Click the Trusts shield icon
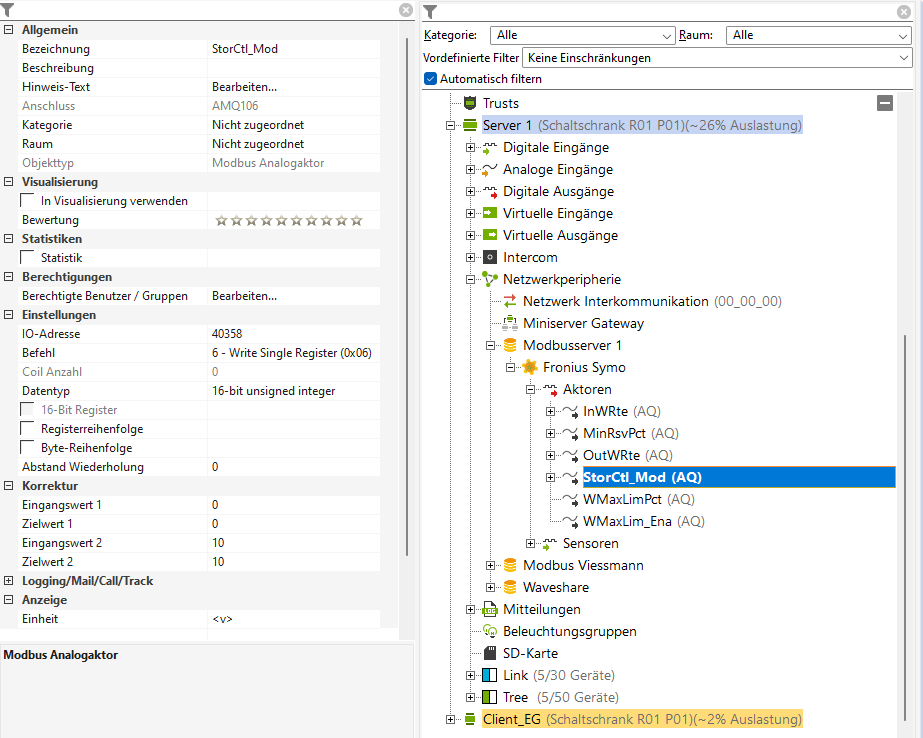The height and width of the screenshot is (738, 923). [470, 103]
